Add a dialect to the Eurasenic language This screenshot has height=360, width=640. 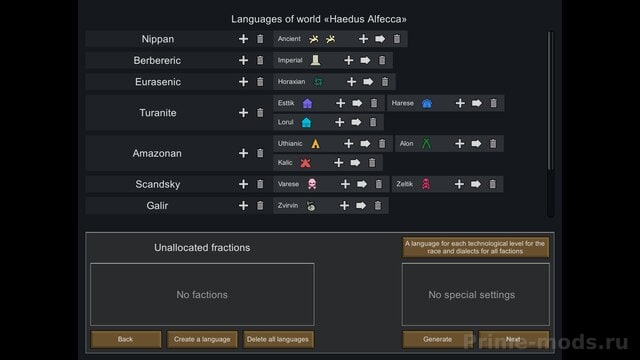point(243,82)
